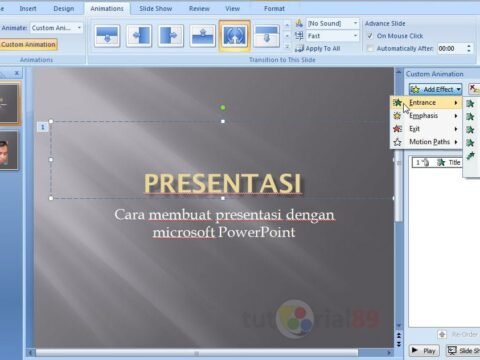Click vertical scrollbar down arrow beside slide

[398, 325]
